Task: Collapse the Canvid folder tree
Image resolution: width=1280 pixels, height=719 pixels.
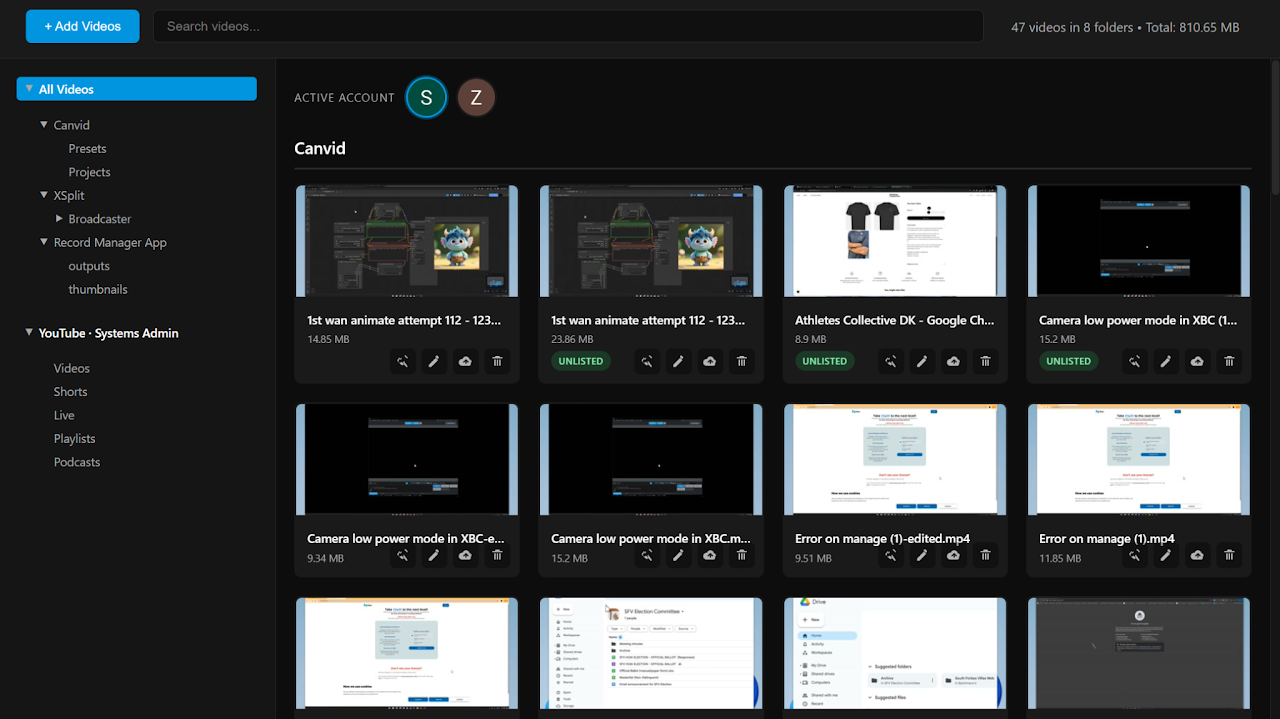Action: tap(44, 124)
